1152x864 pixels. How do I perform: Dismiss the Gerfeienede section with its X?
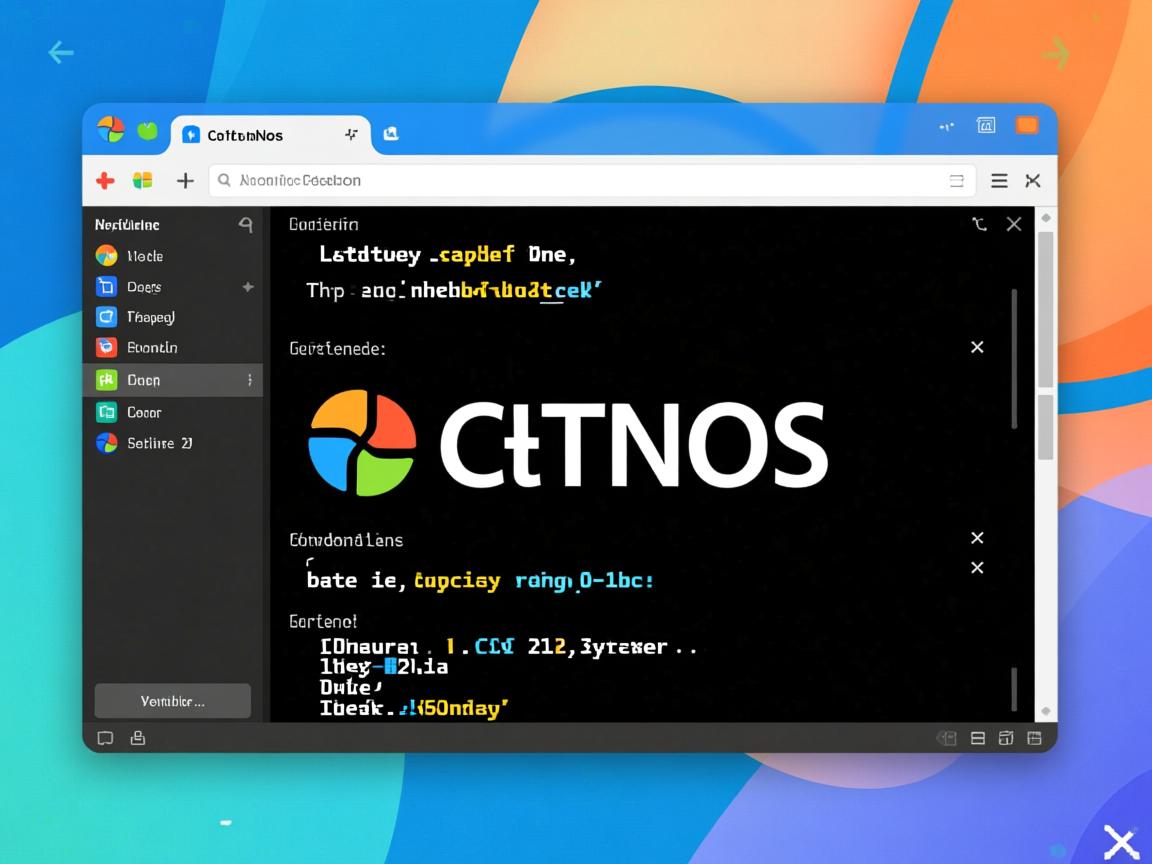[x=977, y=347]
